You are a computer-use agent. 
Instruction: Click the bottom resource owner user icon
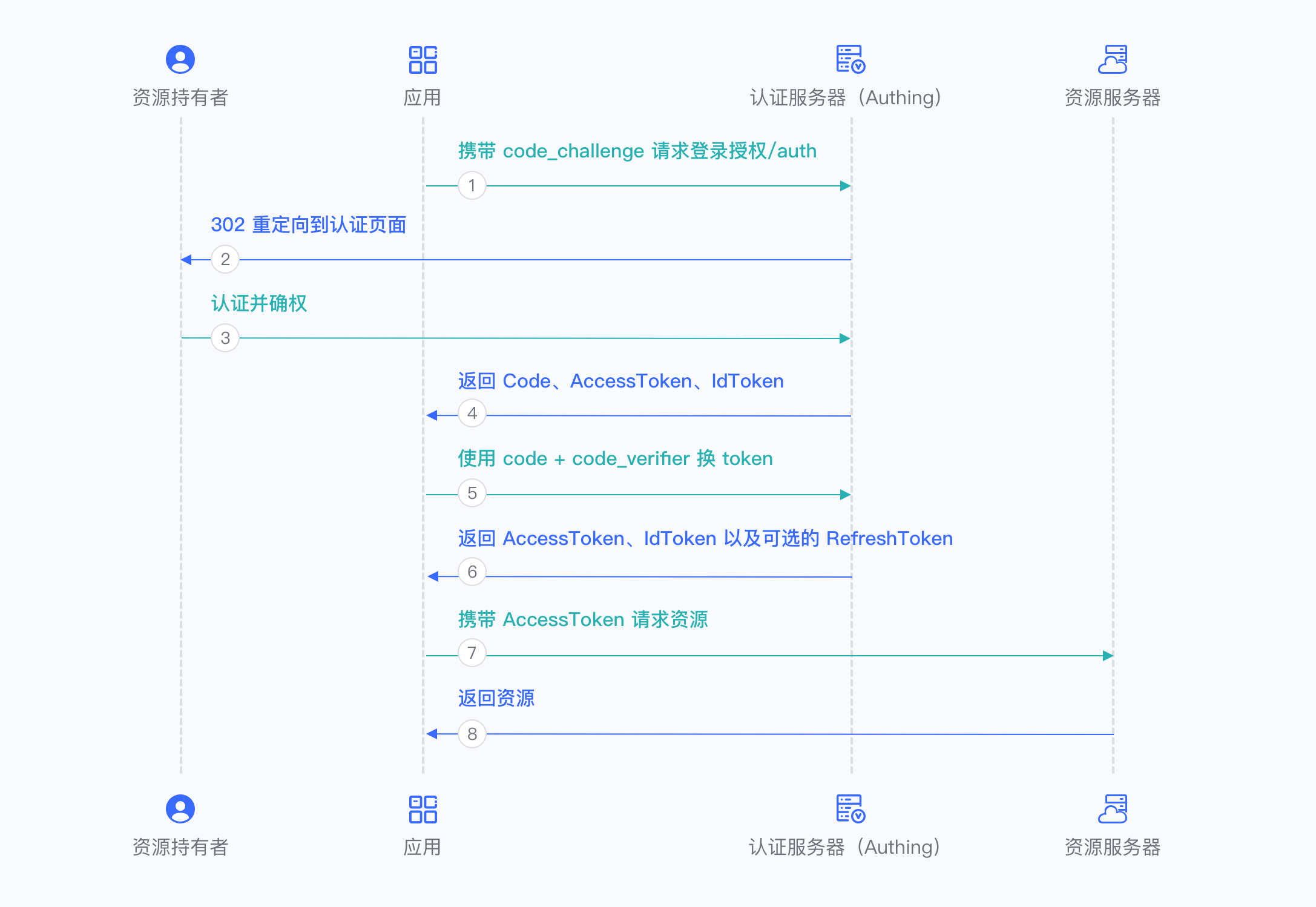tap(180, 809)
